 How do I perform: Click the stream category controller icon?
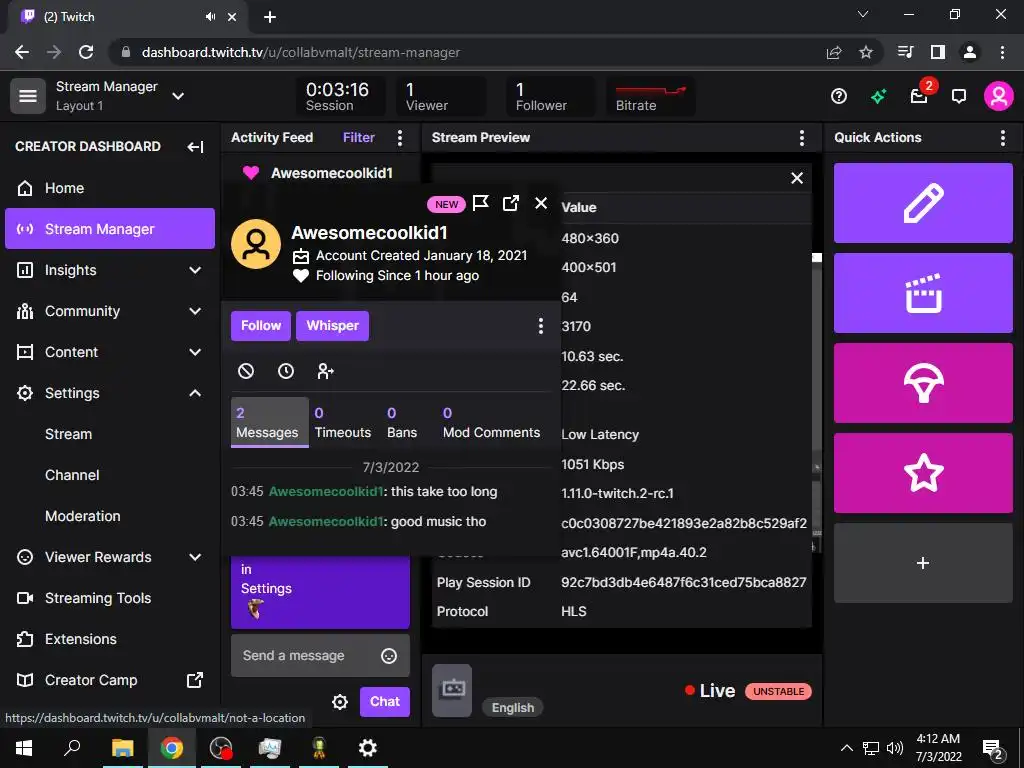[452, 690]
